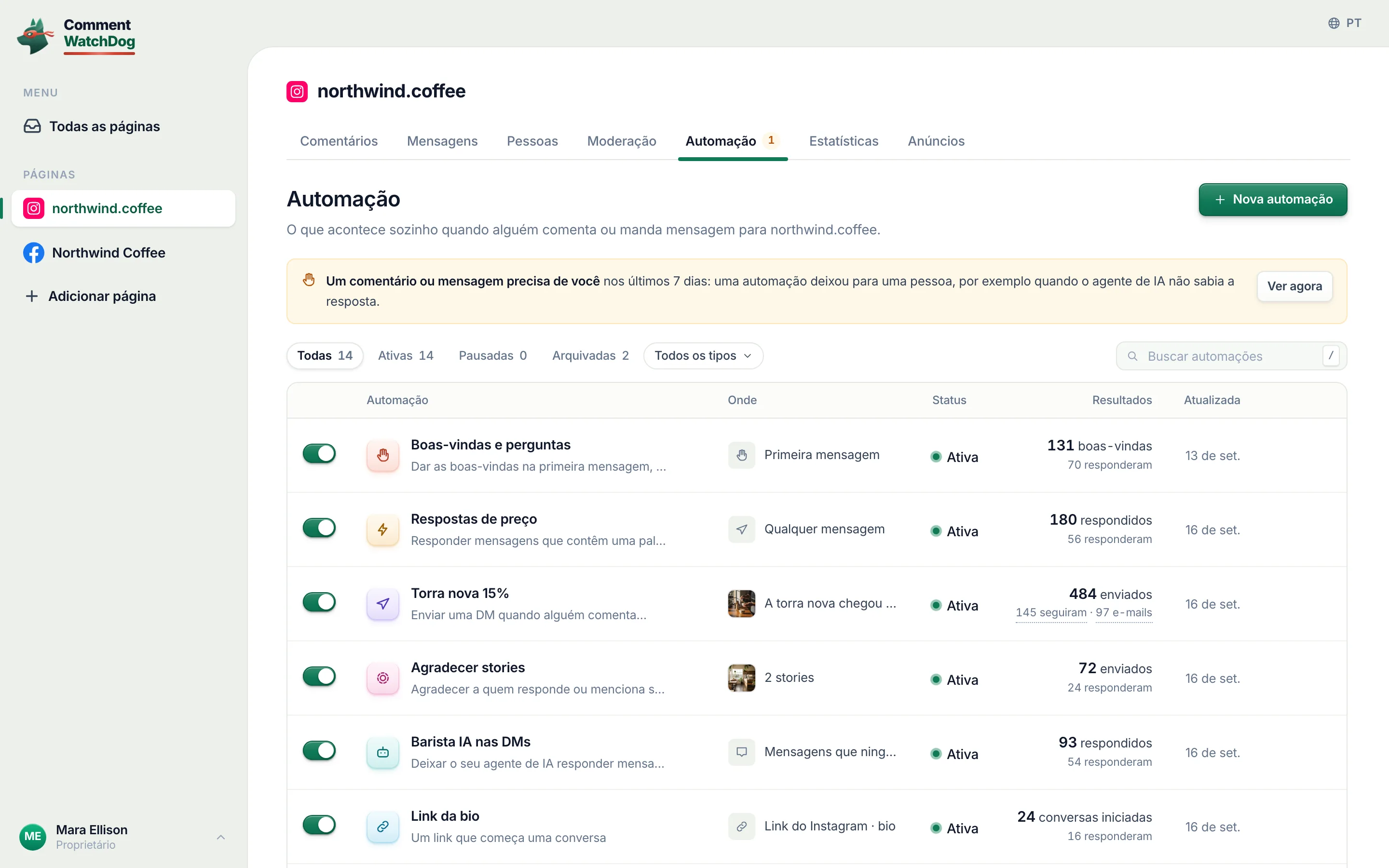Click the Ver agora button
The width and height of the screenshot is (1389, 868).
(x=1295, y=286)
